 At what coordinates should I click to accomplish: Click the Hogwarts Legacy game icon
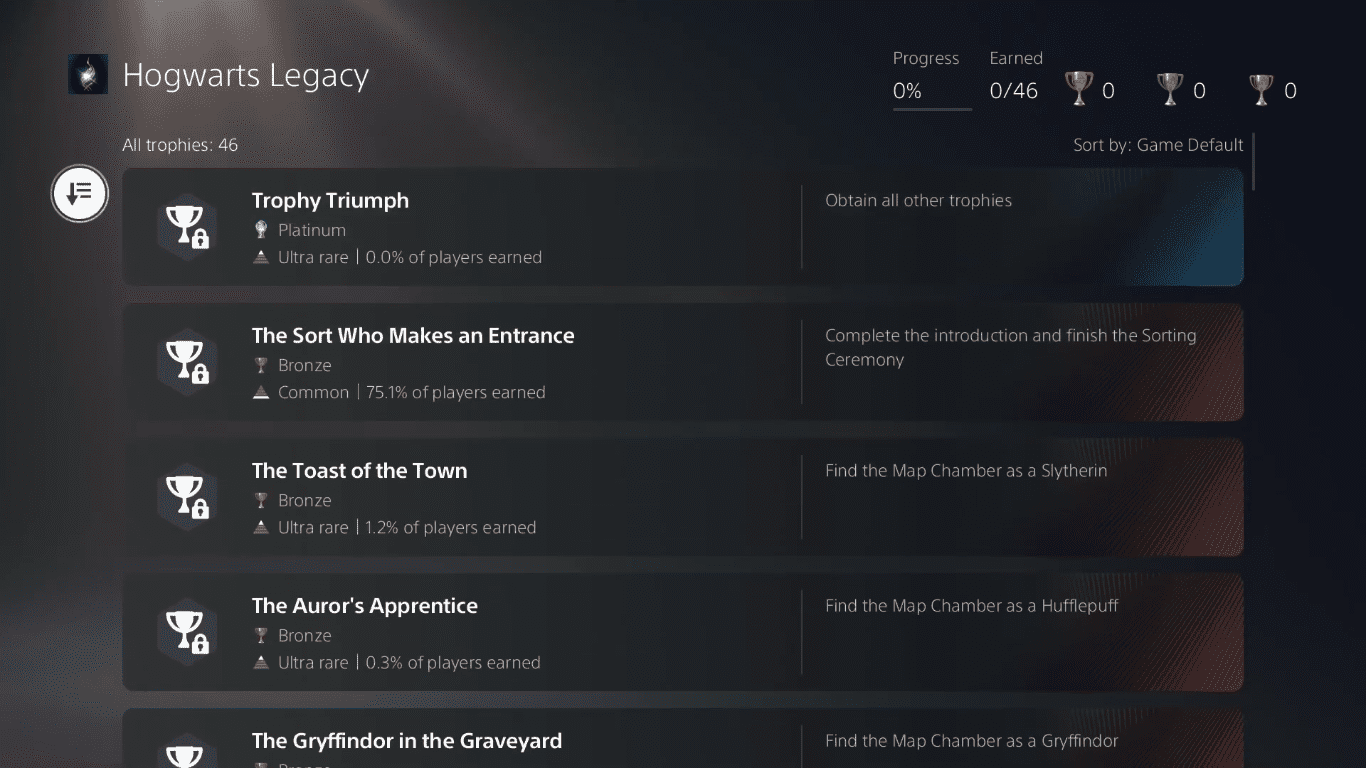coord(88,74)
